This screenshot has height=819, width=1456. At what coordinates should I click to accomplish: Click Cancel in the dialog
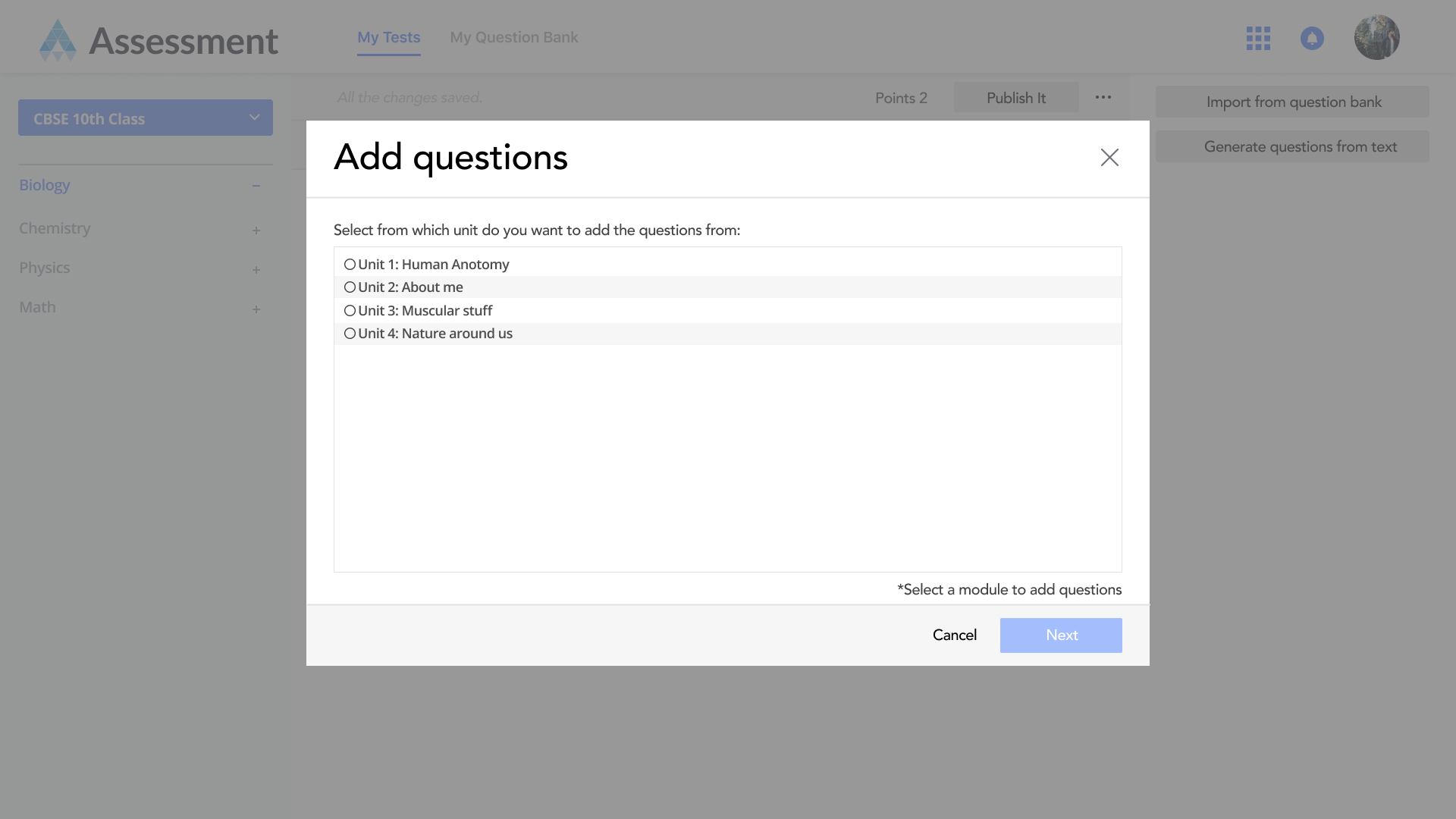click(954, 635)
